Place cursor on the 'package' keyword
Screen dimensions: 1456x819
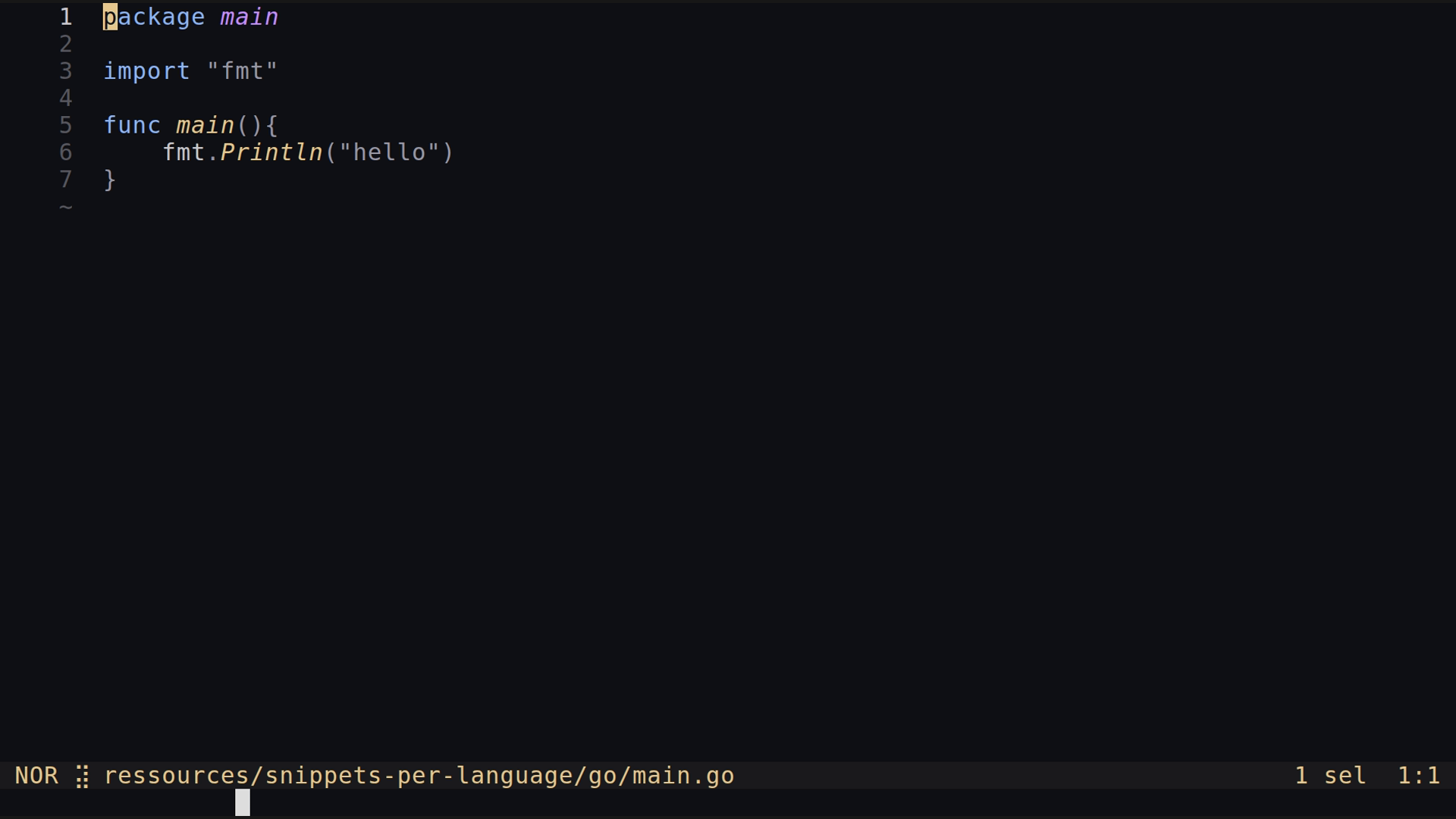coord(154,17)
